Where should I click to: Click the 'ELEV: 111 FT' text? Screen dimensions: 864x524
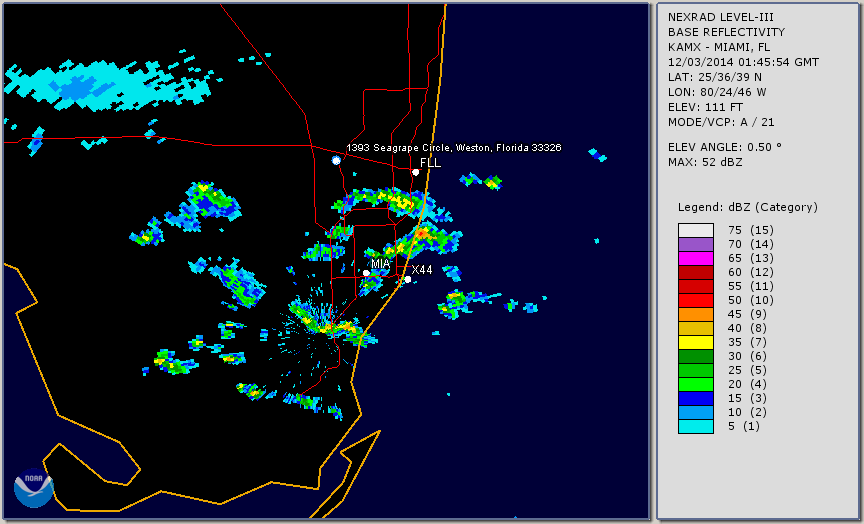[x=705, y=107]
